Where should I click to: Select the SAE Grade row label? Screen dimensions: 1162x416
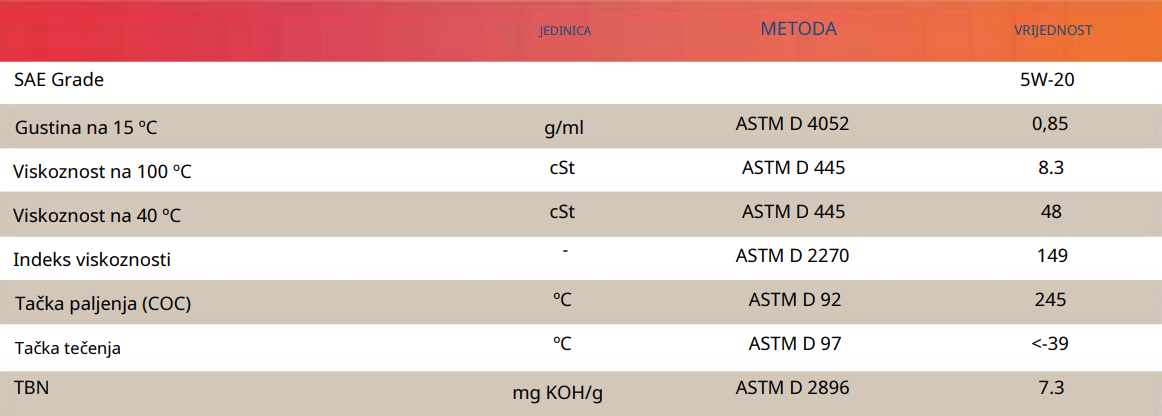click(x=59, y=79)
